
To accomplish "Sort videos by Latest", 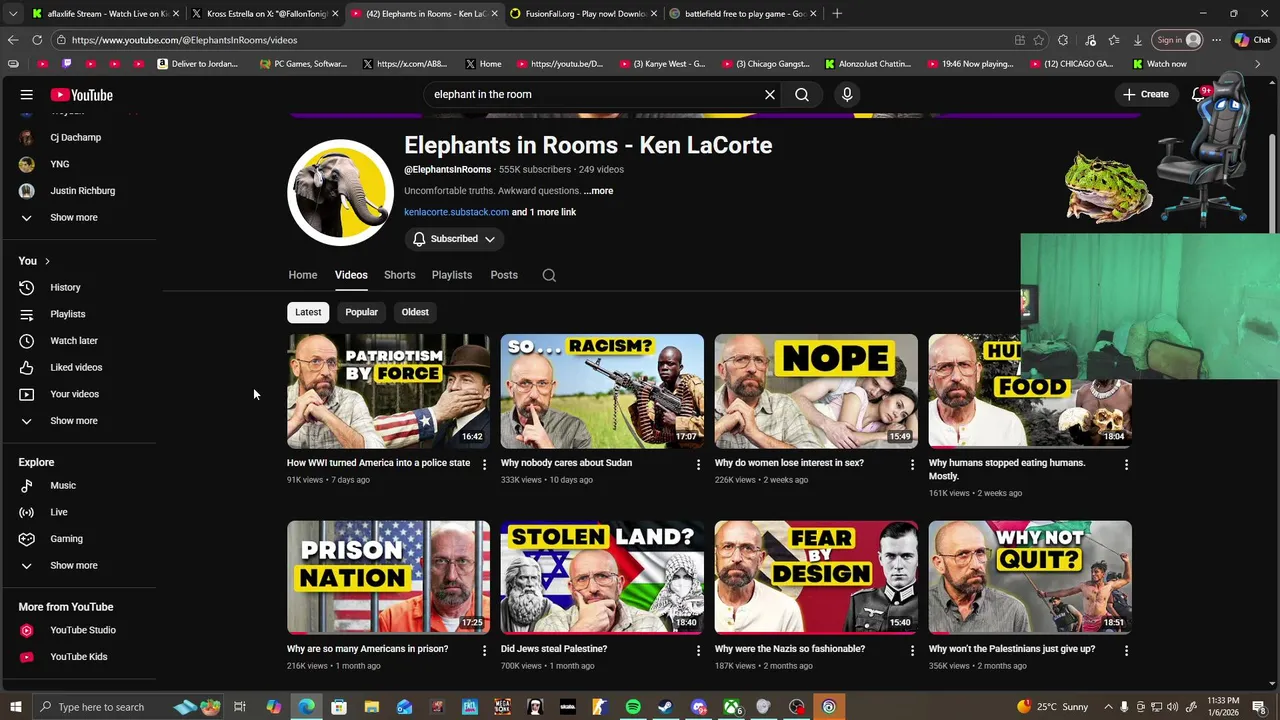I will [308, 312].
